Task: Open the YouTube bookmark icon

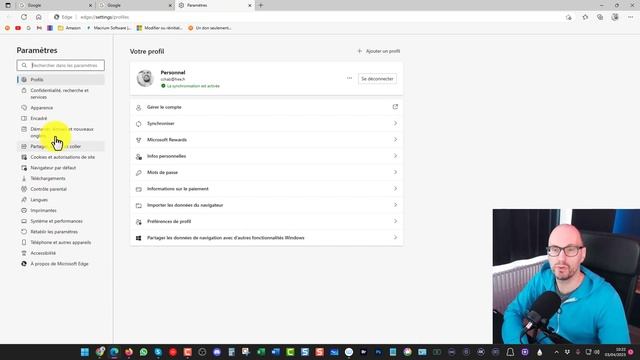Action: coord(18,28)
